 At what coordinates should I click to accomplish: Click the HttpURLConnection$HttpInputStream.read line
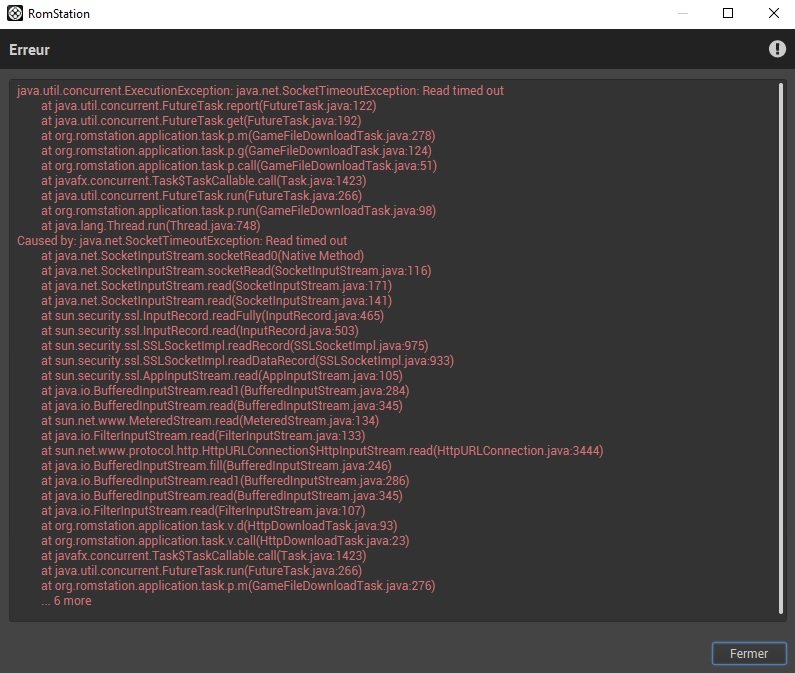tap(322, 450)
